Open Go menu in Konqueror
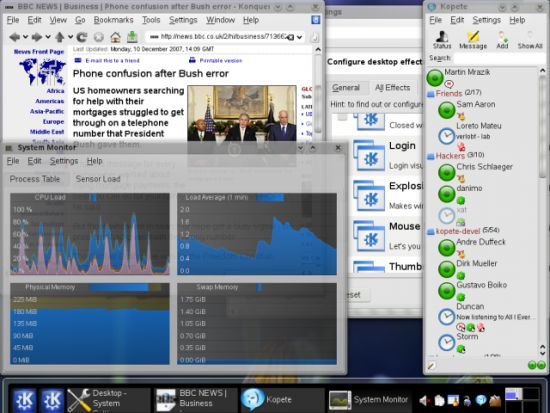 [80, 20]
